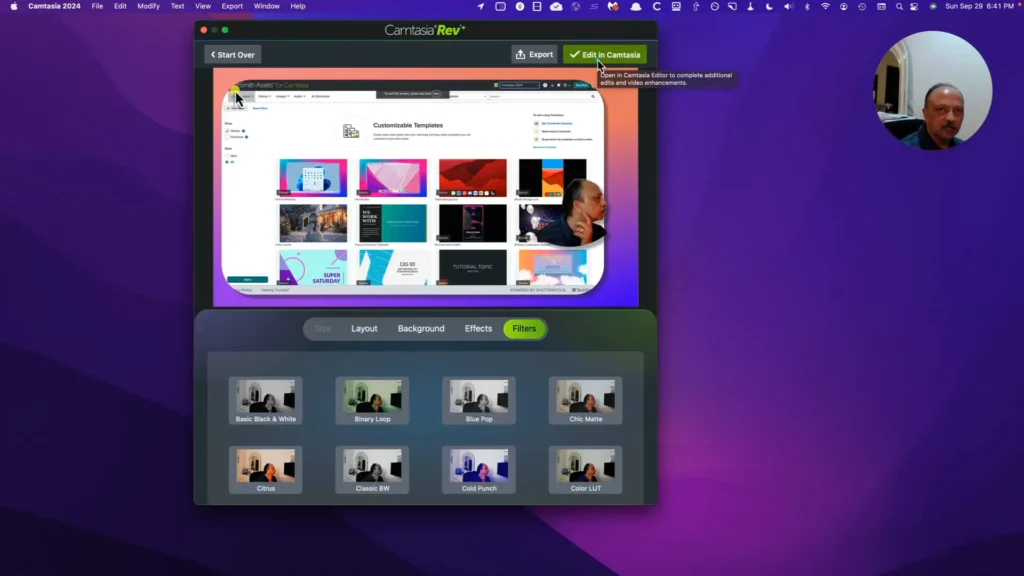Viewport: 1024px width, 576px height.
Task: Open the Wi-Fi menu bar icon
Action: click(x=825, y=7)
